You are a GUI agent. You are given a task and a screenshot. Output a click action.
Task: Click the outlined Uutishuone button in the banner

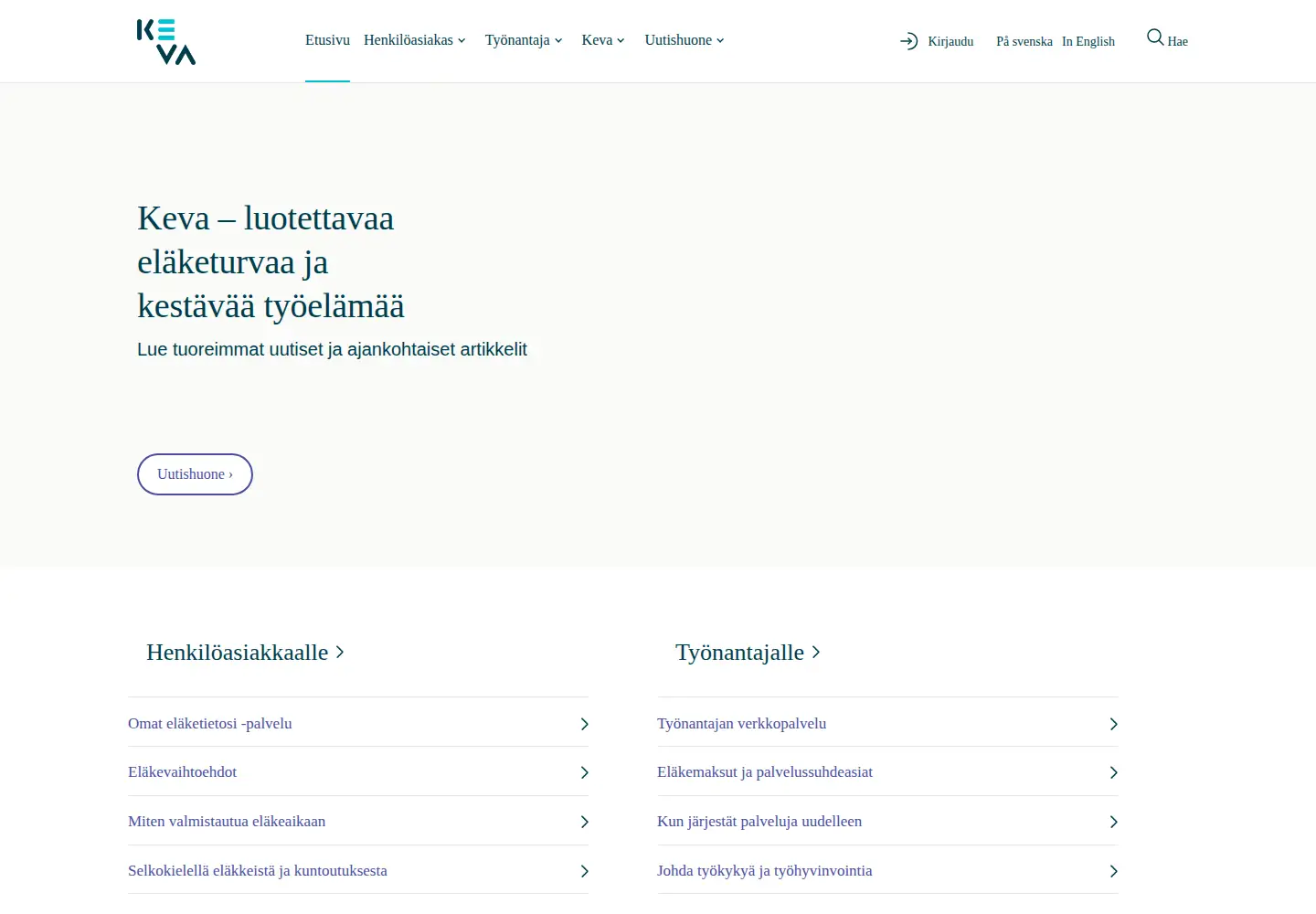click(195, 474)
